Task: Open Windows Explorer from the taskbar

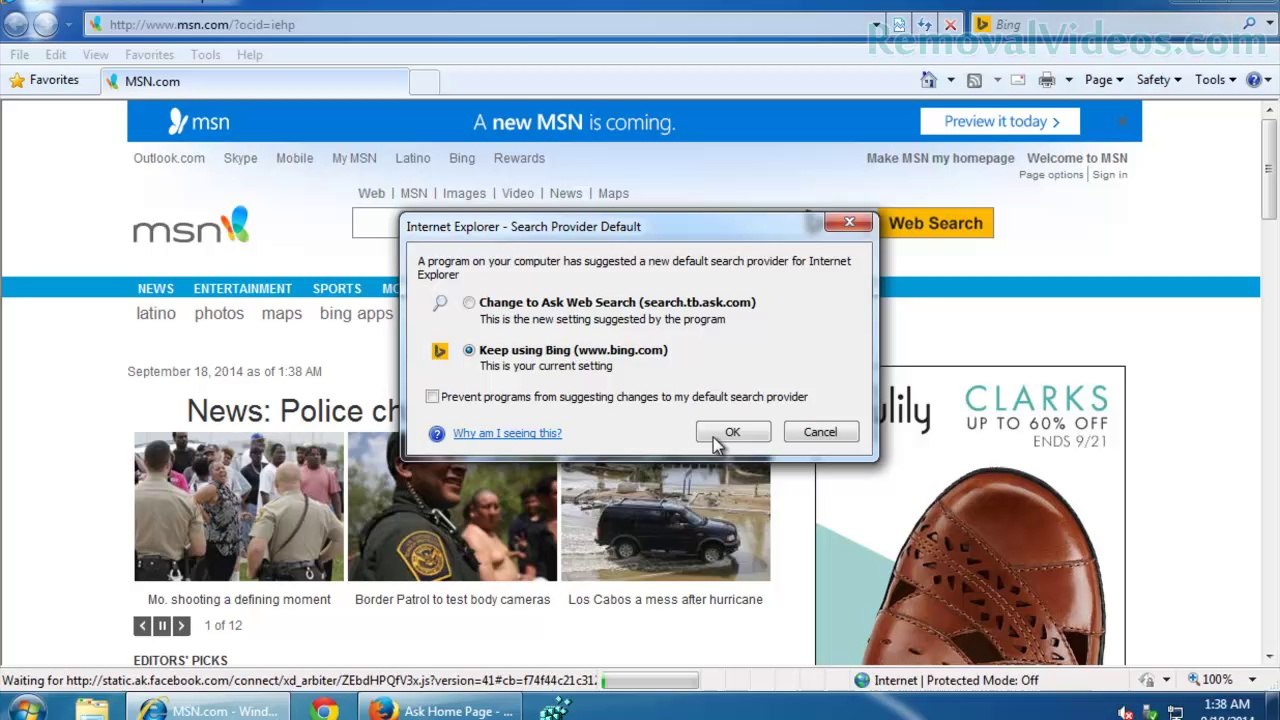Action: (92, 709)
